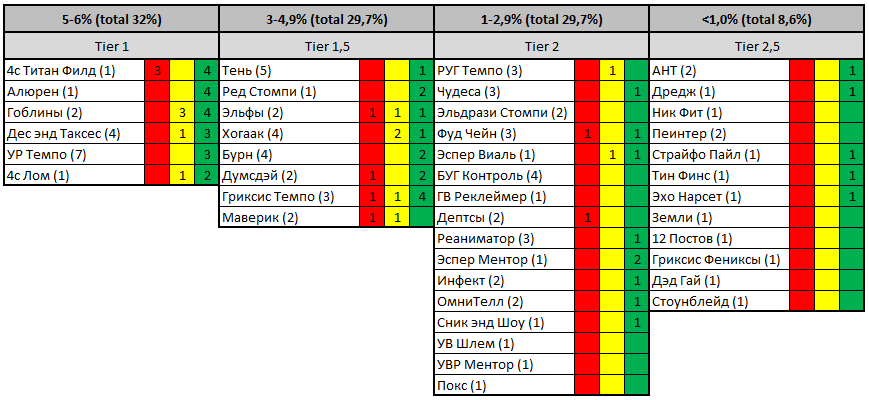This screenshot has width=869, height=400.
Task: Select the "Маверик (2)" cell
Action: pos(289,218)
